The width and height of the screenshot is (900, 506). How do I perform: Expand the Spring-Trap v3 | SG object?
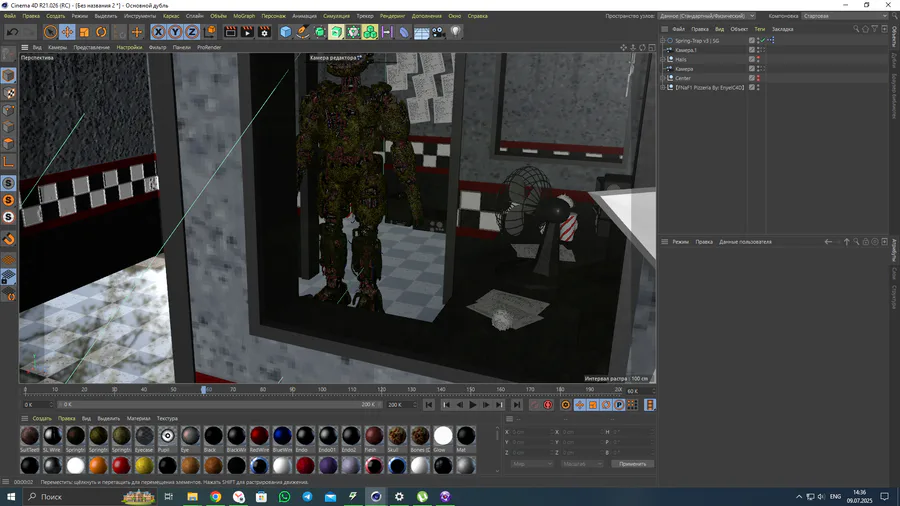(x=663, y=41)
